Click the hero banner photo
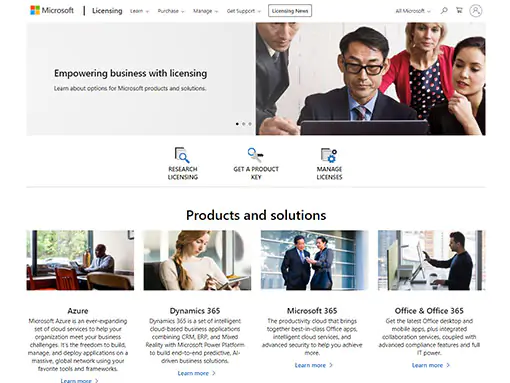This screenshot has width=510, height=383. (x=371, y=79)
